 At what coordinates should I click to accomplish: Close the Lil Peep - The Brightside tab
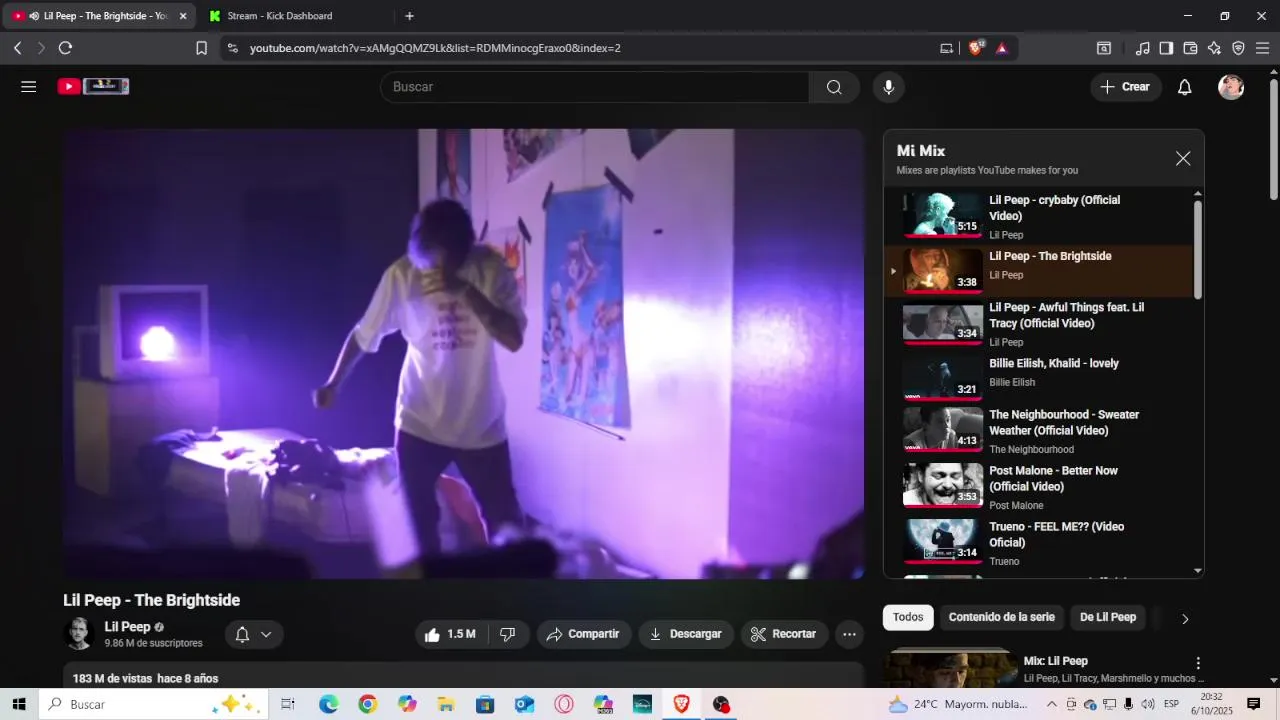tap(183, 16)
